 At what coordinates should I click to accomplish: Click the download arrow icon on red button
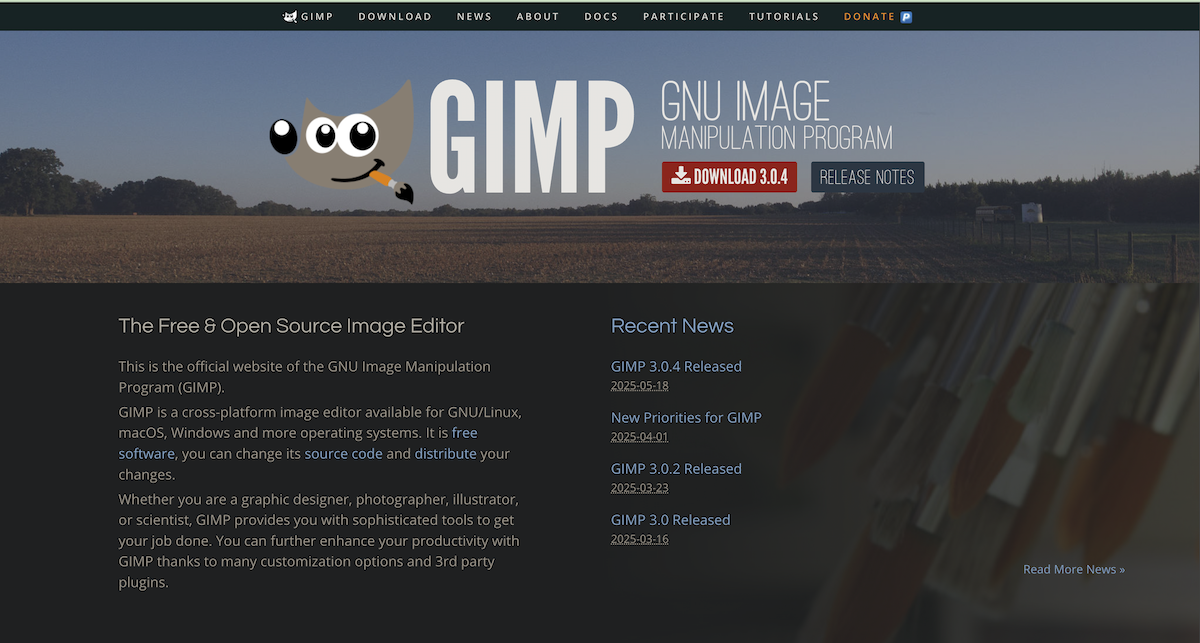pos(681,176)
